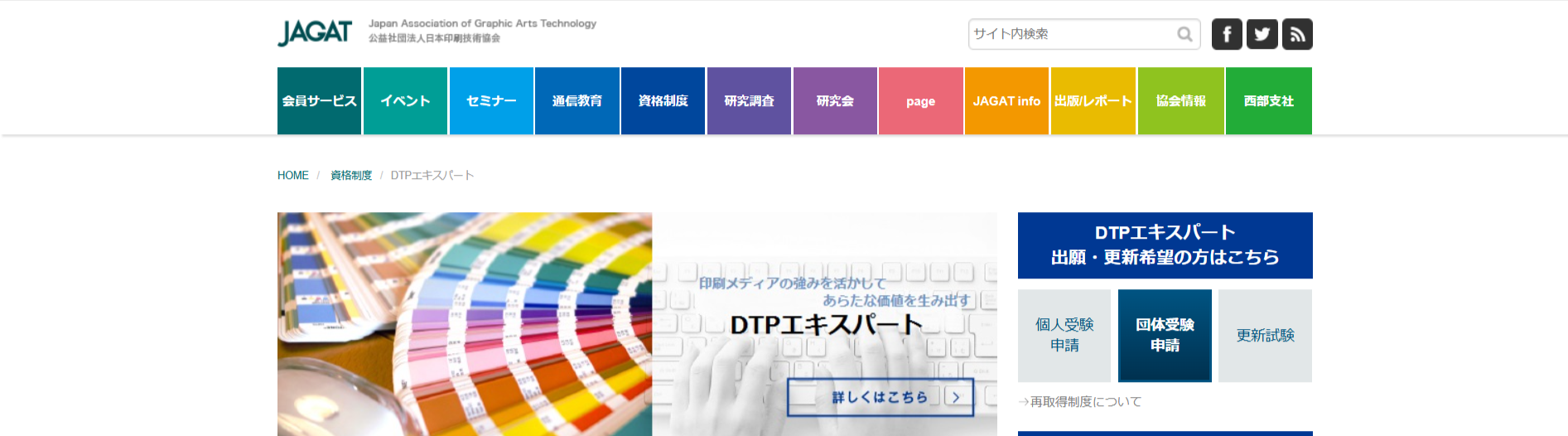Open the 出版/レポート menu
The height and width of the screenshot is (436, 1568).
tap(1093, 101)
